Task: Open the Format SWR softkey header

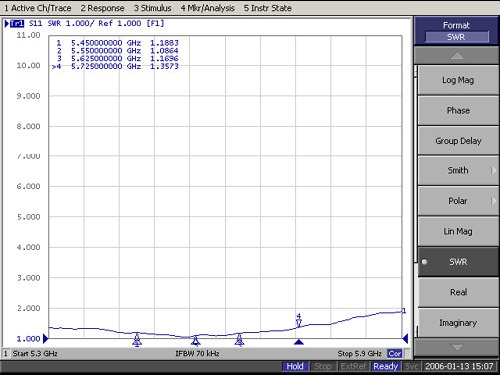Action: pos(456,31)
